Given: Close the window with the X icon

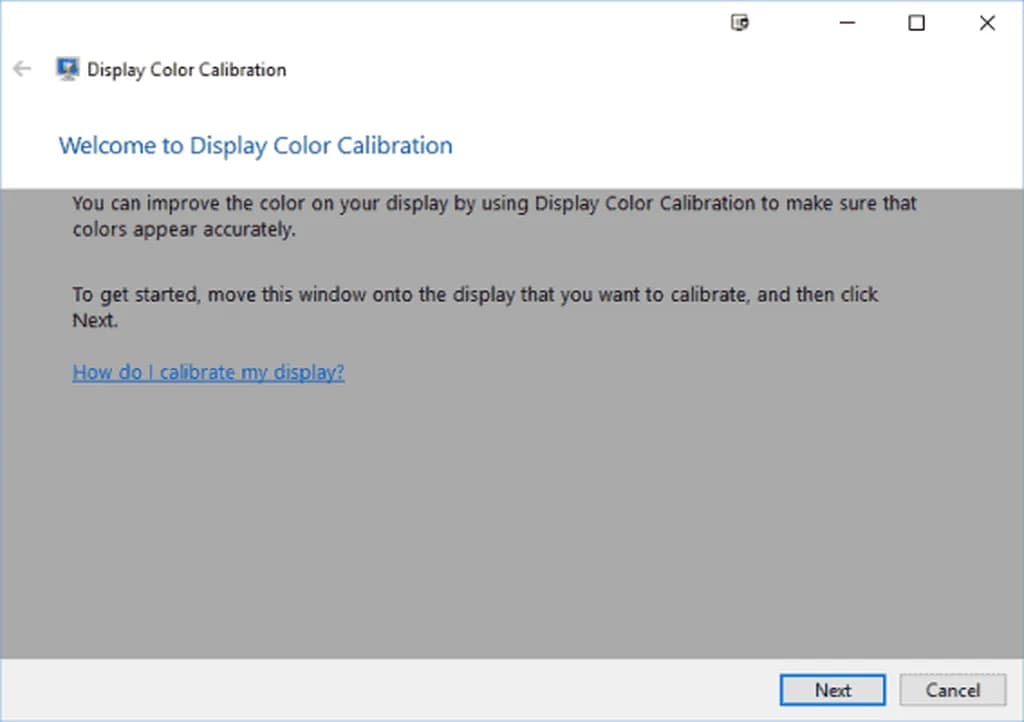Looking at the screenshot, I should pyautogui.click(x=987, y=23).
